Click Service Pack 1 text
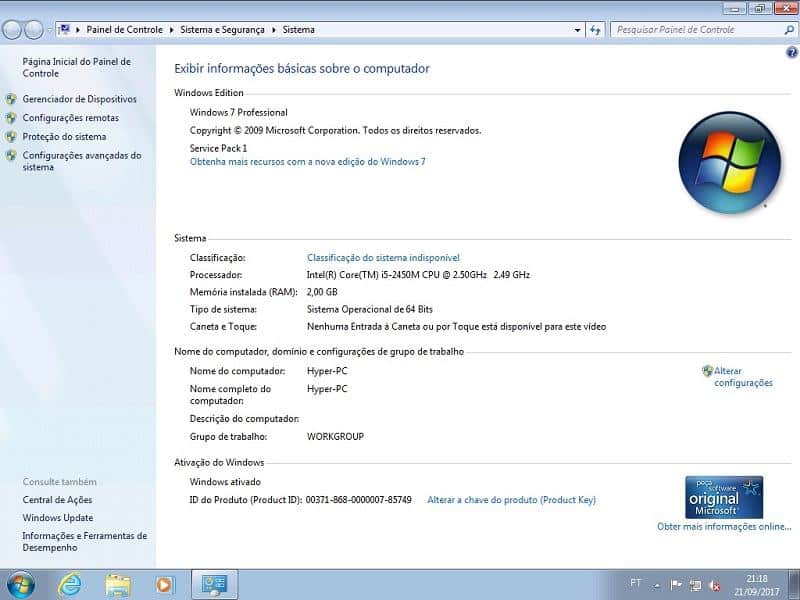This screenshot has width=800, height=600. (218, 148)
